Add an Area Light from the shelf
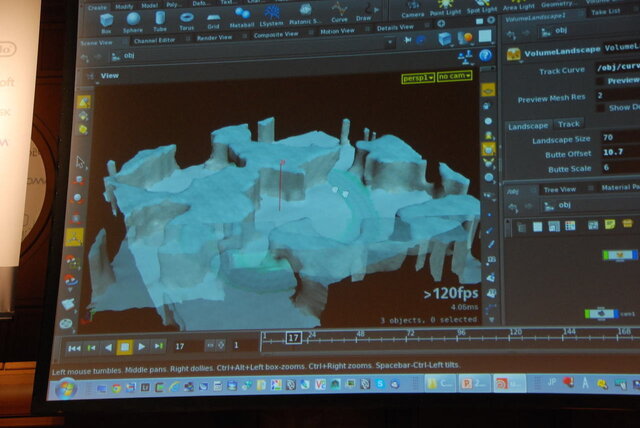Screen dimensions: 640x428 tap(518, 5)
